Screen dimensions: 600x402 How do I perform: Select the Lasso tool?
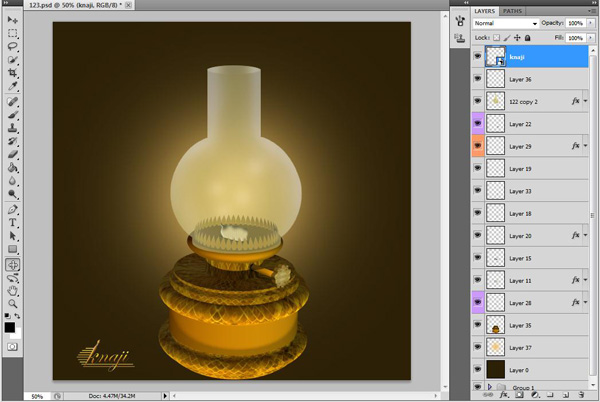(x=13, y=46)
